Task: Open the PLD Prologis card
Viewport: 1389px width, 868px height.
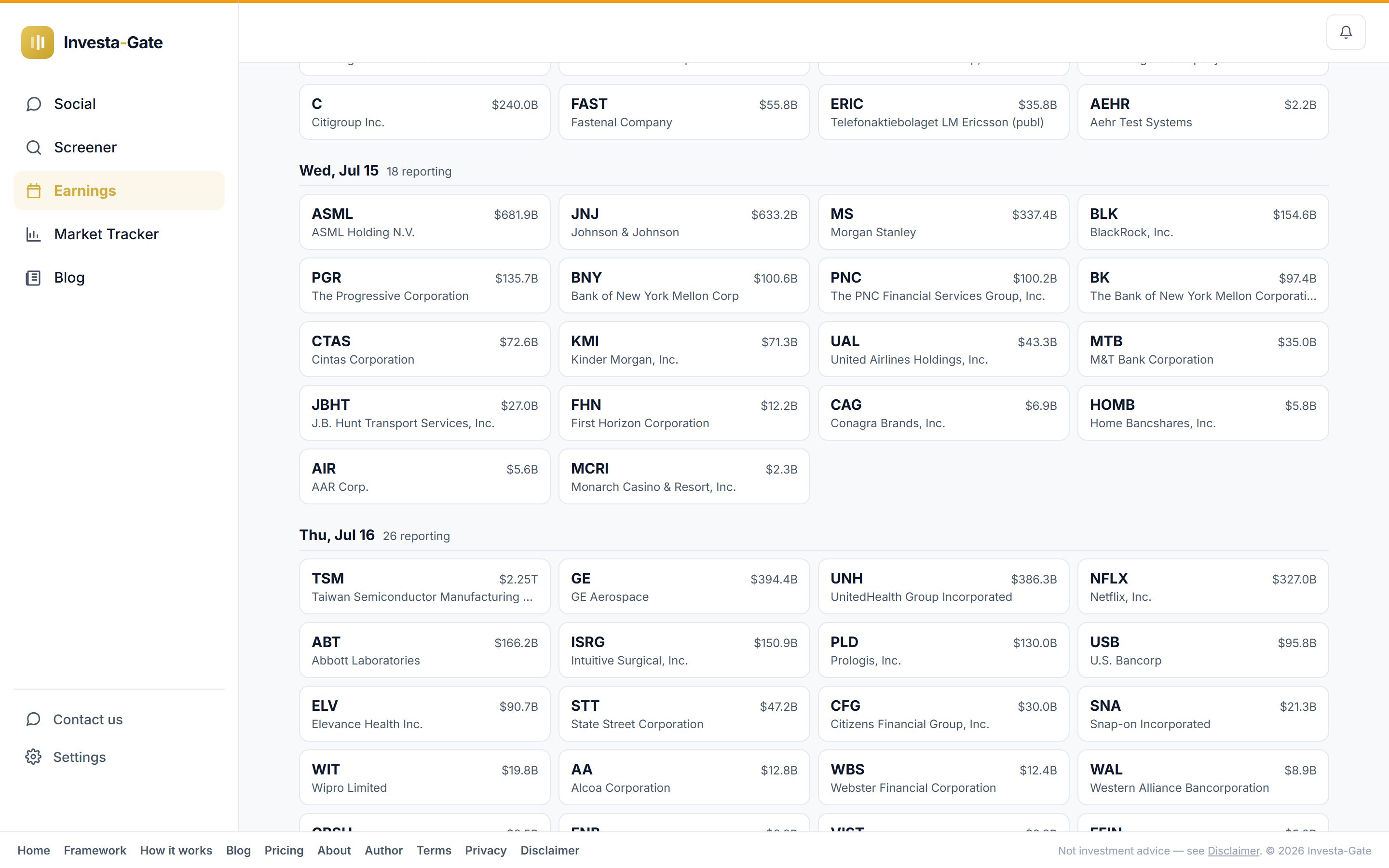Action: coord(943,650)
